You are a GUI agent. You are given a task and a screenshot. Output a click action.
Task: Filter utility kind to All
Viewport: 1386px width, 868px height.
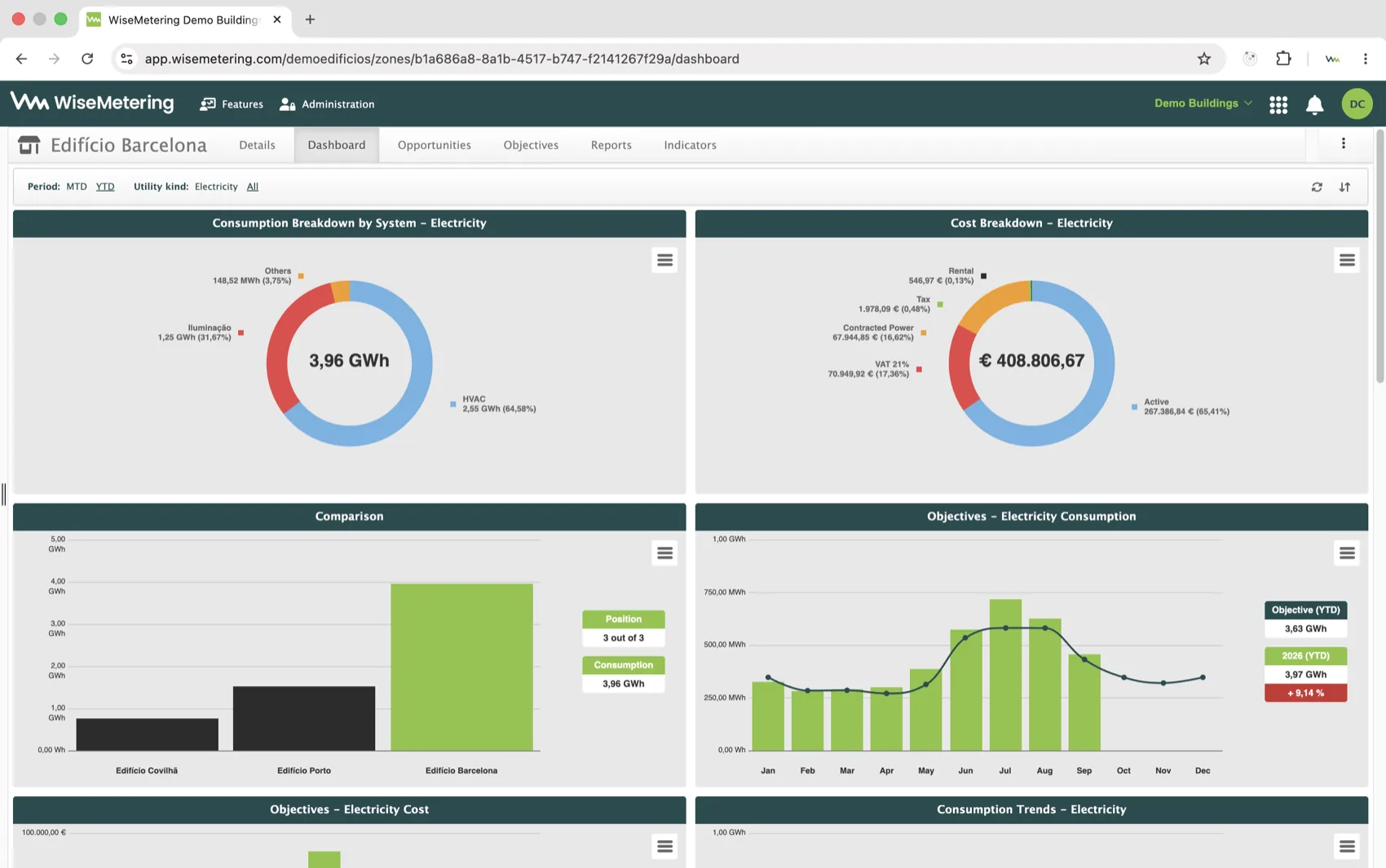pyautogui.click(x=253, y=187)
